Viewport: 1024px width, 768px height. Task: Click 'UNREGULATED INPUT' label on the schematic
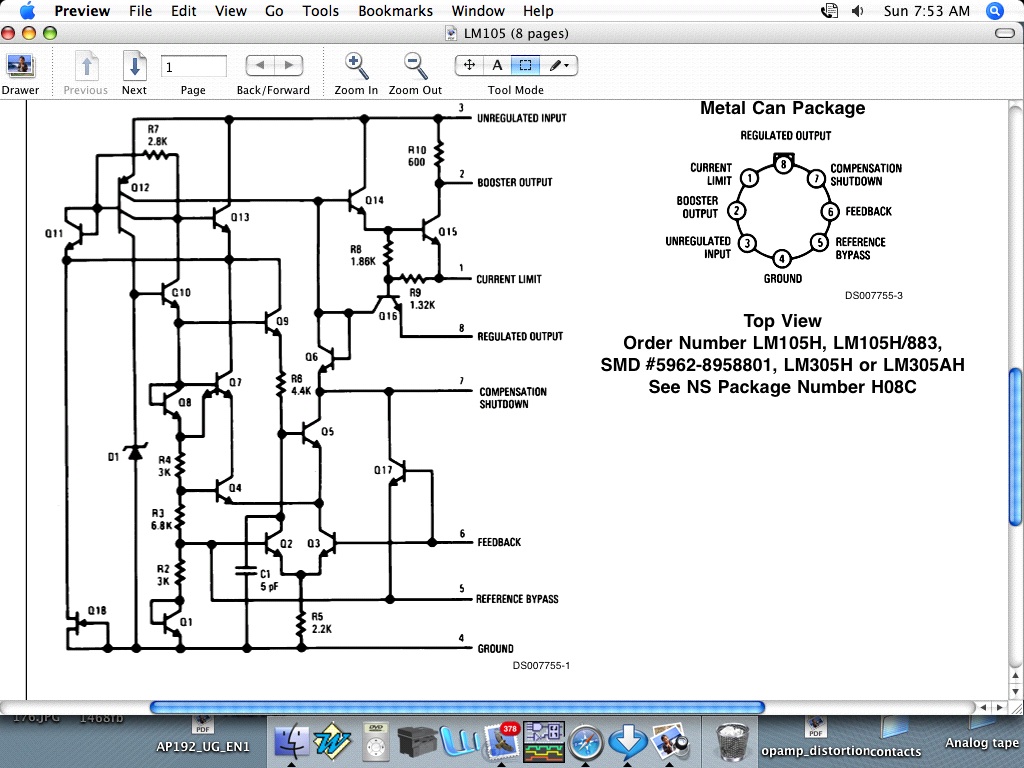[521, 118]
